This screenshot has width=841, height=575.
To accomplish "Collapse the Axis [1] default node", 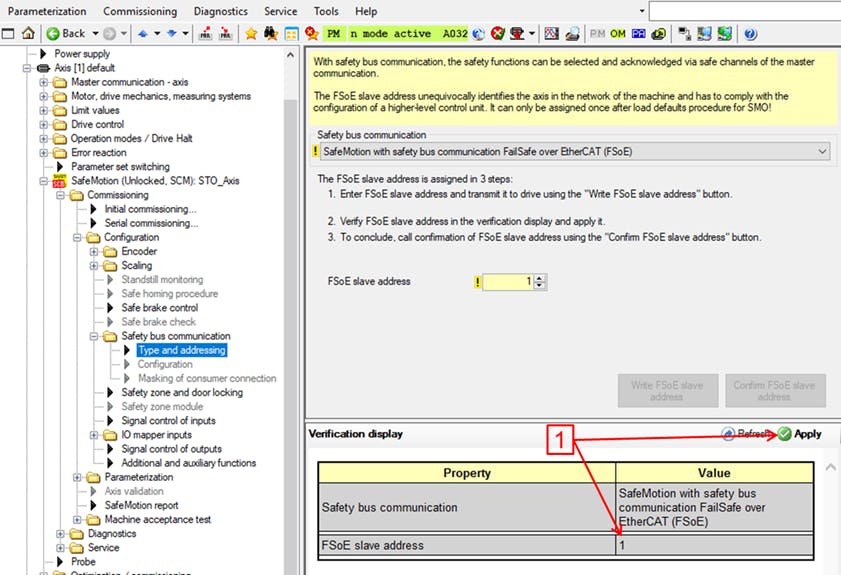I will tap(27, 68).
